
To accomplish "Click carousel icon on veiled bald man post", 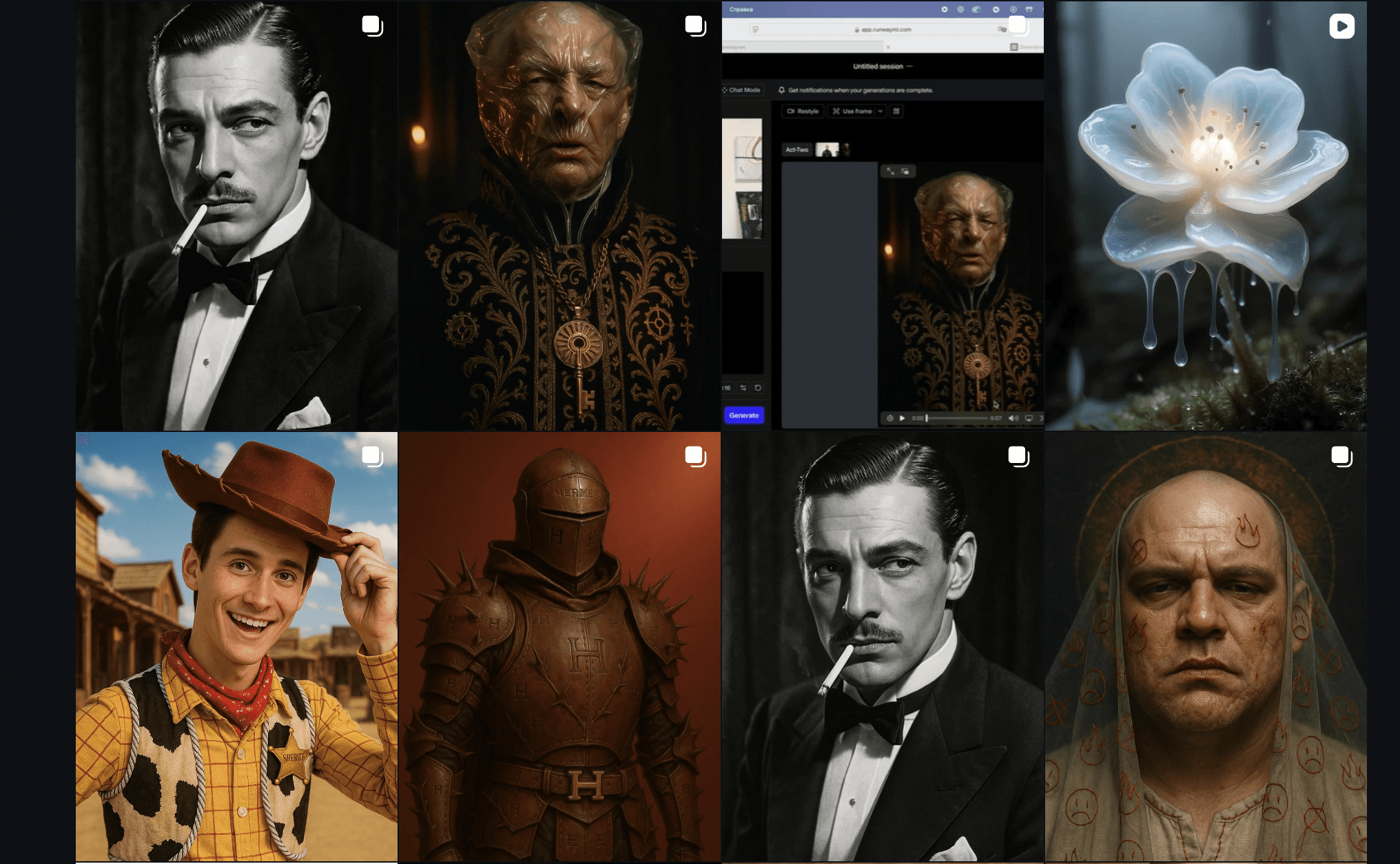I will (x=1341, y=456).
